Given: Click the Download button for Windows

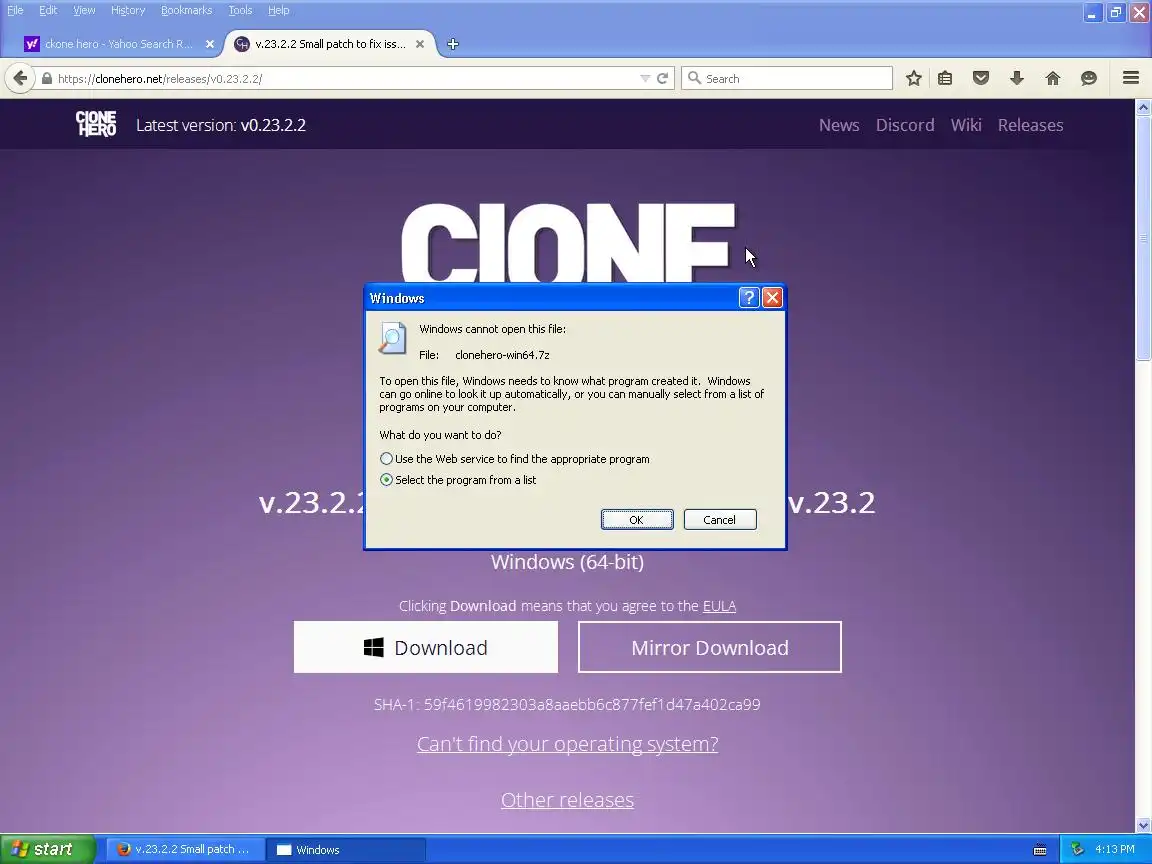Looking at the screenshot, I should (x=426, y=647).
